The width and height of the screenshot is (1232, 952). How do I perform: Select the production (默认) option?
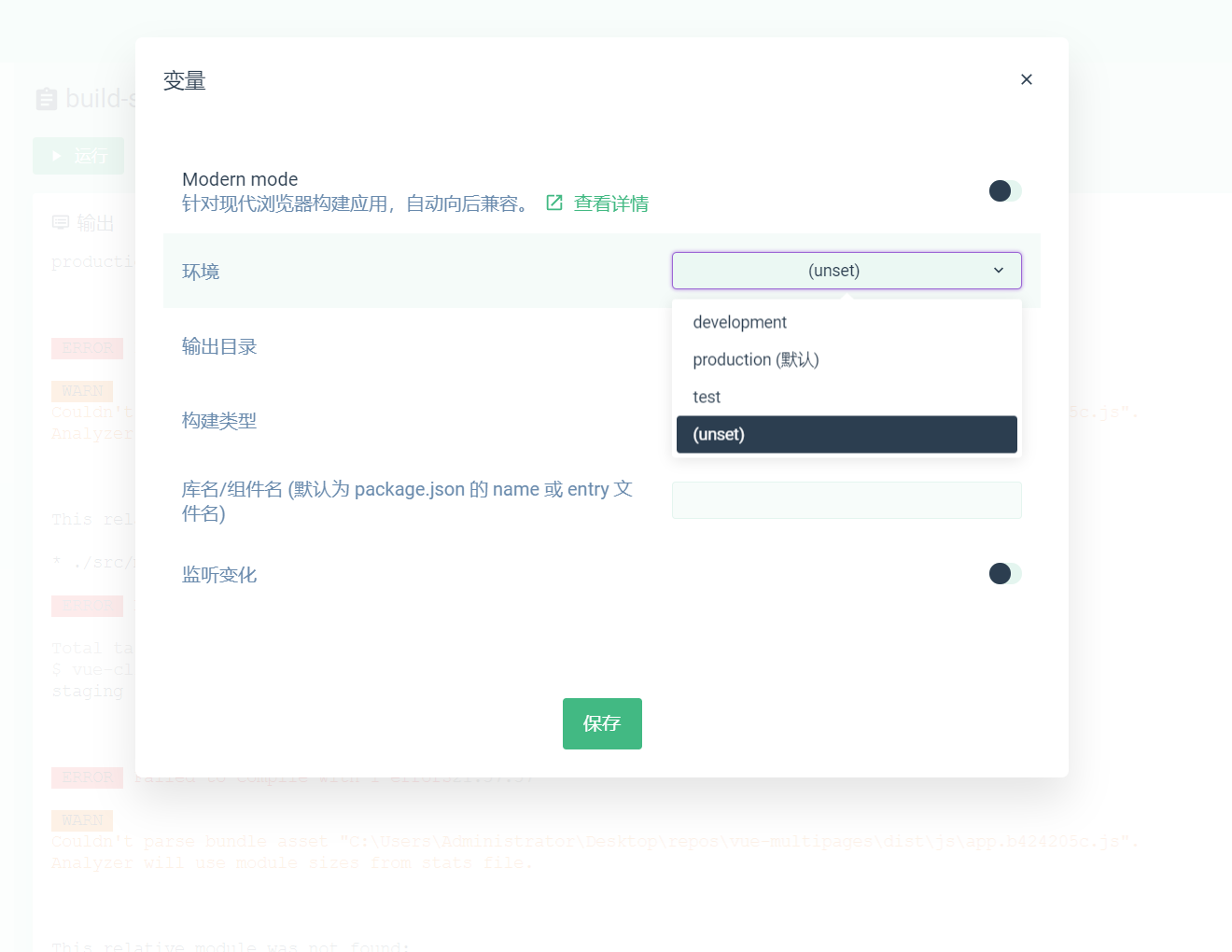tap(756, 359)
